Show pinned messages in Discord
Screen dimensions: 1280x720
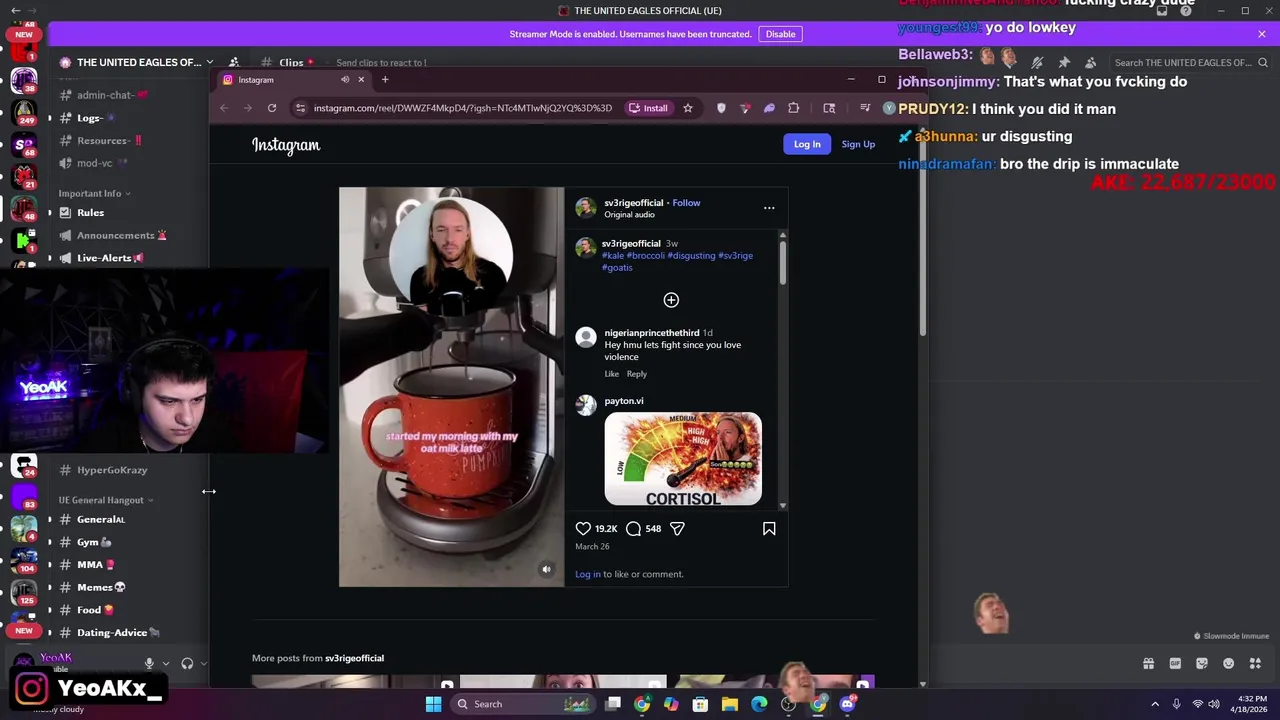1064,62
